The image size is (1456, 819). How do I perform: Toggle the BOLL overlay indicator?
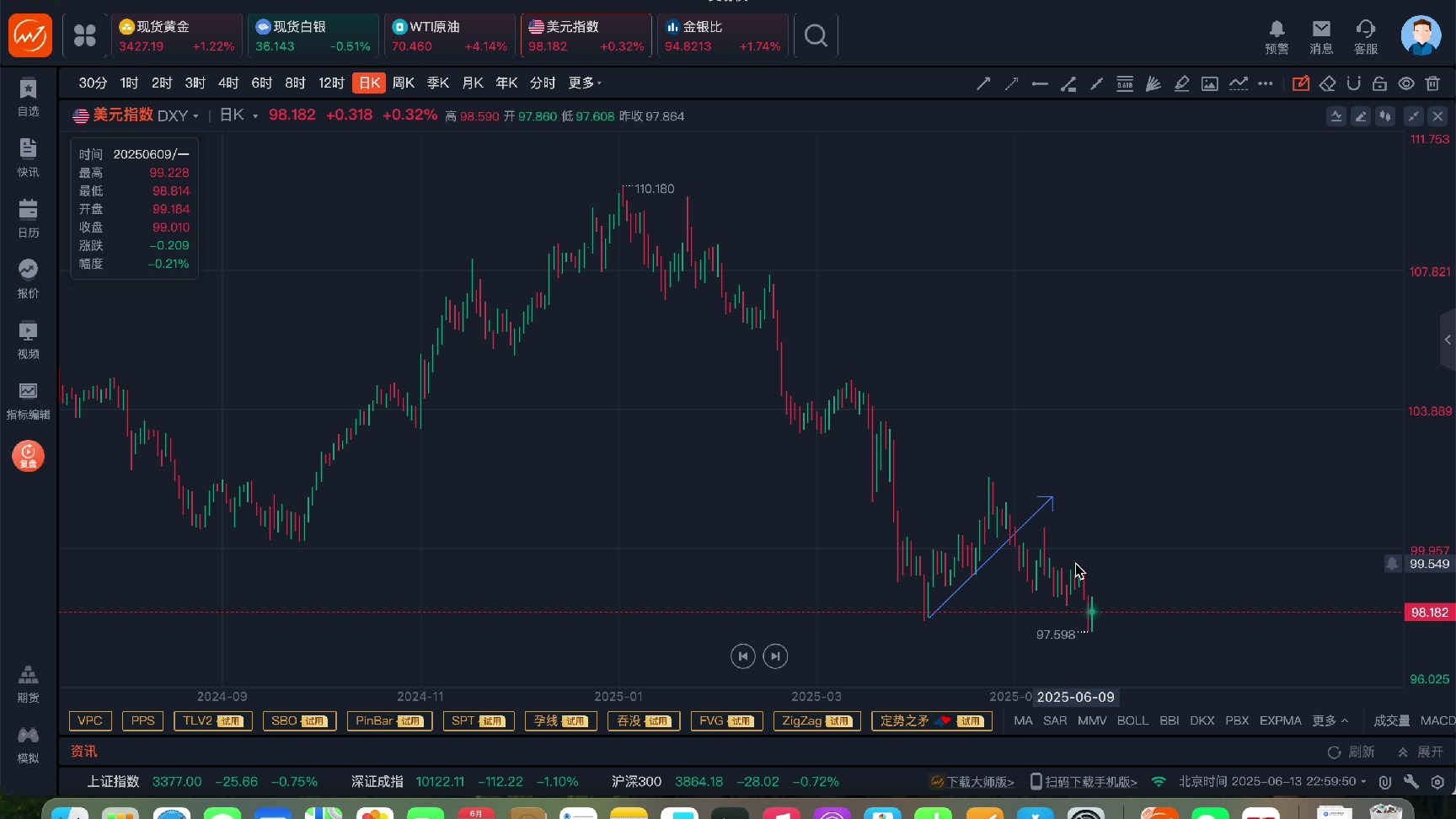click(x=1132, y=720)
